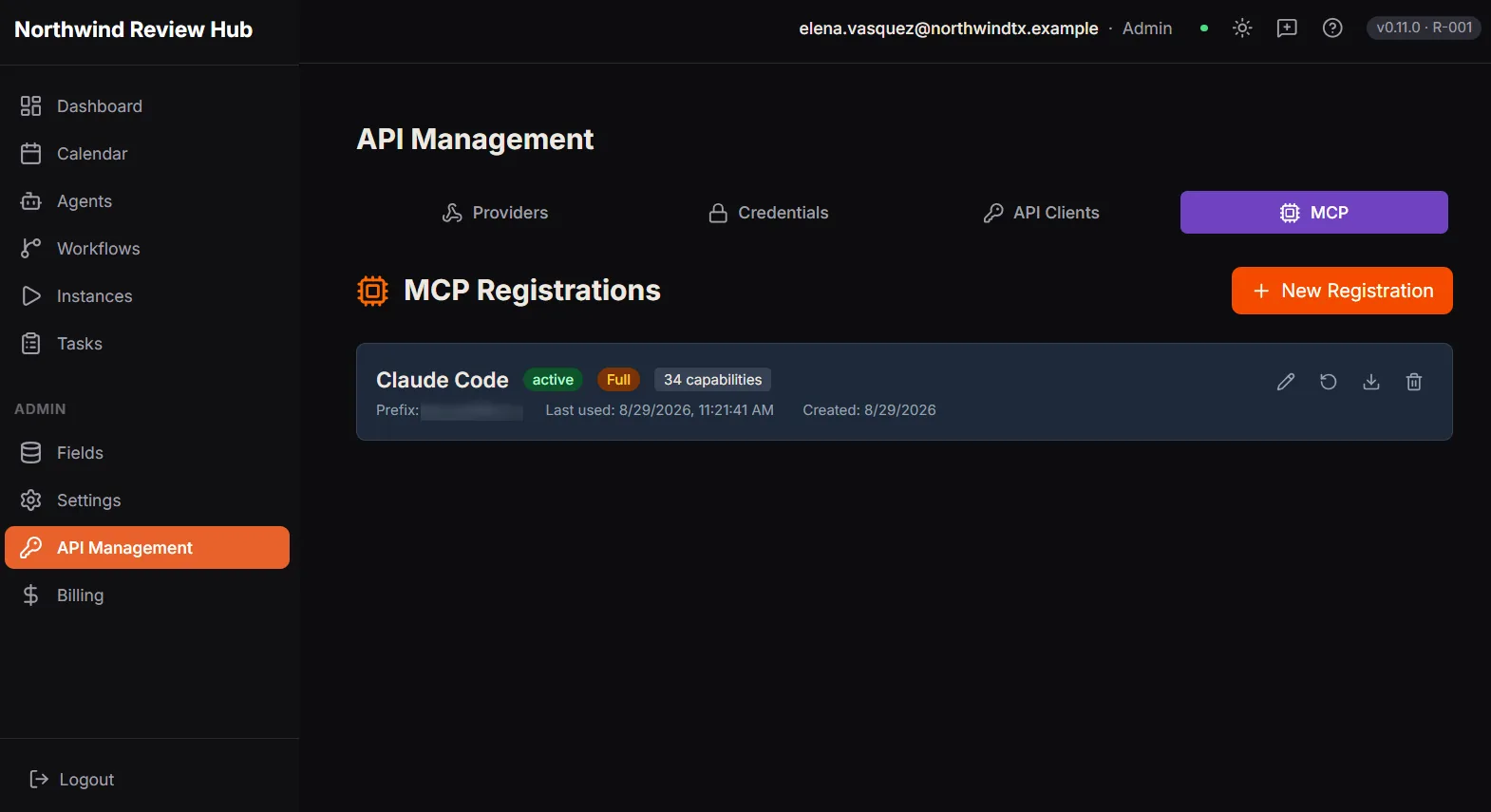Image resolution: width=1491 pixels, height=812 pixels.
Task: Click the active status badge
Action: 553,380
